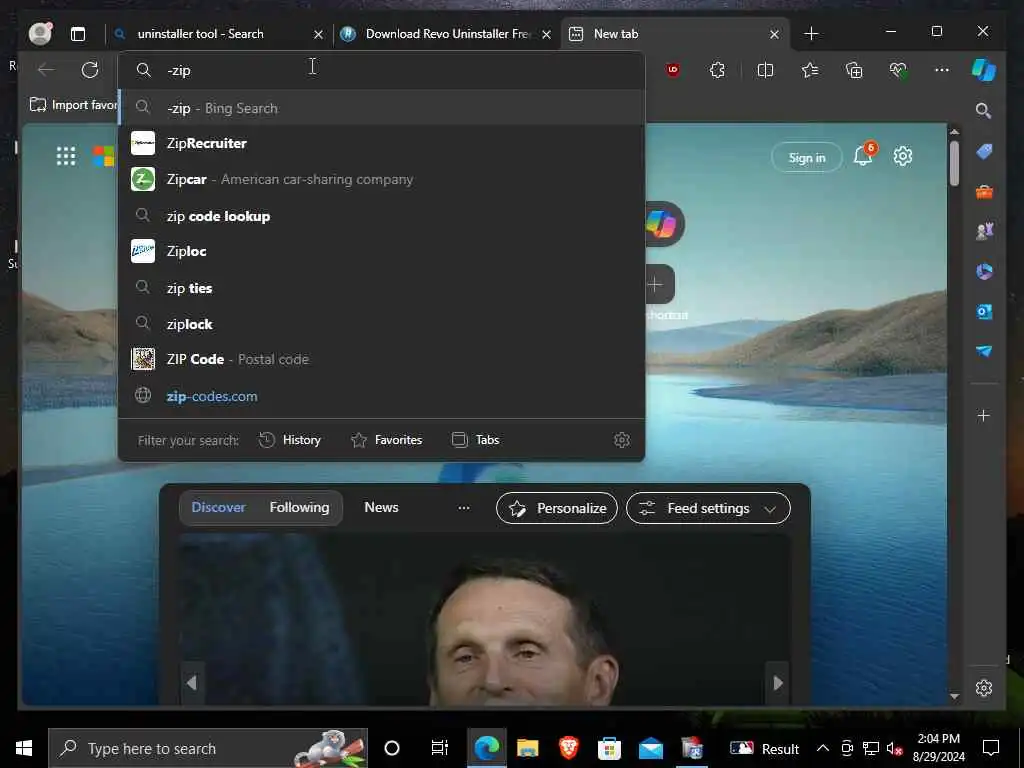Select the 'zip ties' suggestion

coord(381,288)
